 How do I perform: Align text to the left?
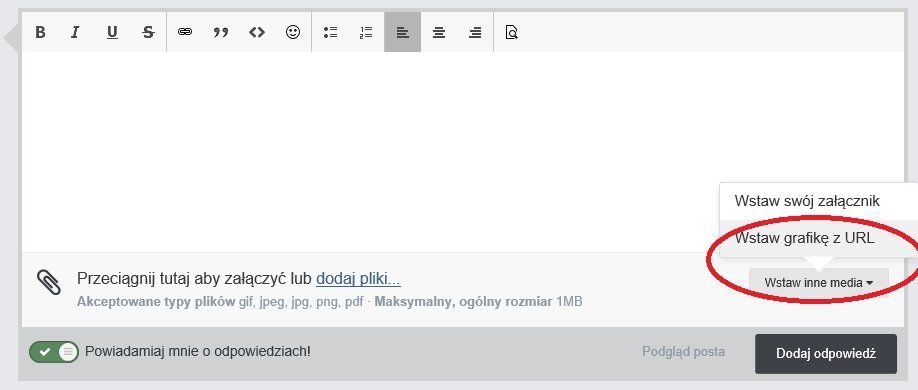coord(402,32)
